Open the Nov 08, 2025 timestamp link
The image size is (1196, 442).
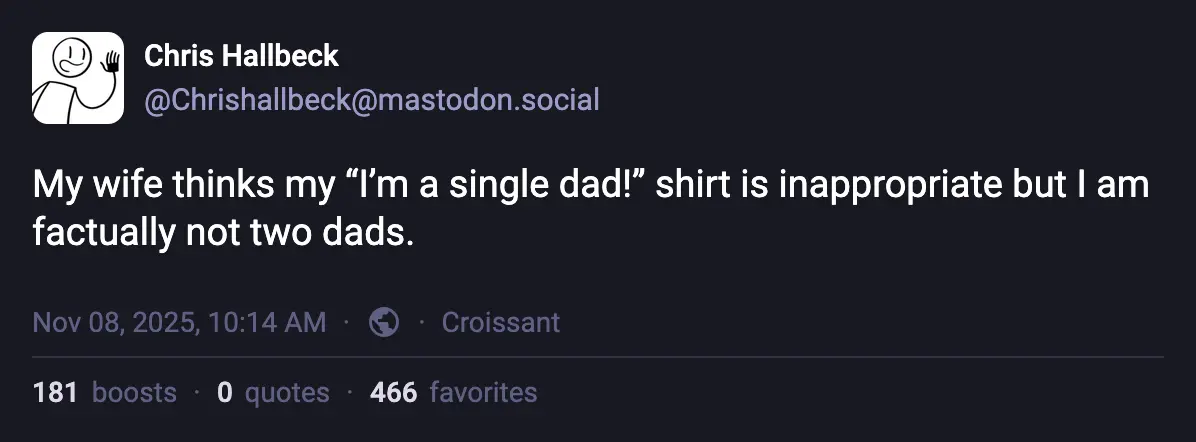click(x=179, y=322)
